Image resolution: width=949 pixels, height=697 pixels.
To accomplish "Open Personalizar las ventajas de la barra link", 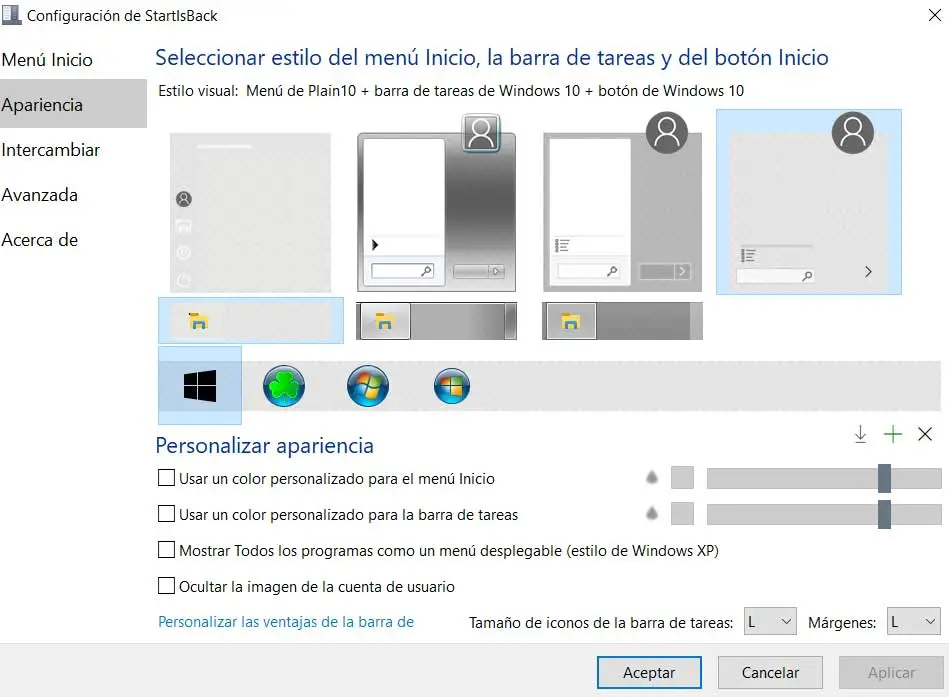I will (286, 622).
